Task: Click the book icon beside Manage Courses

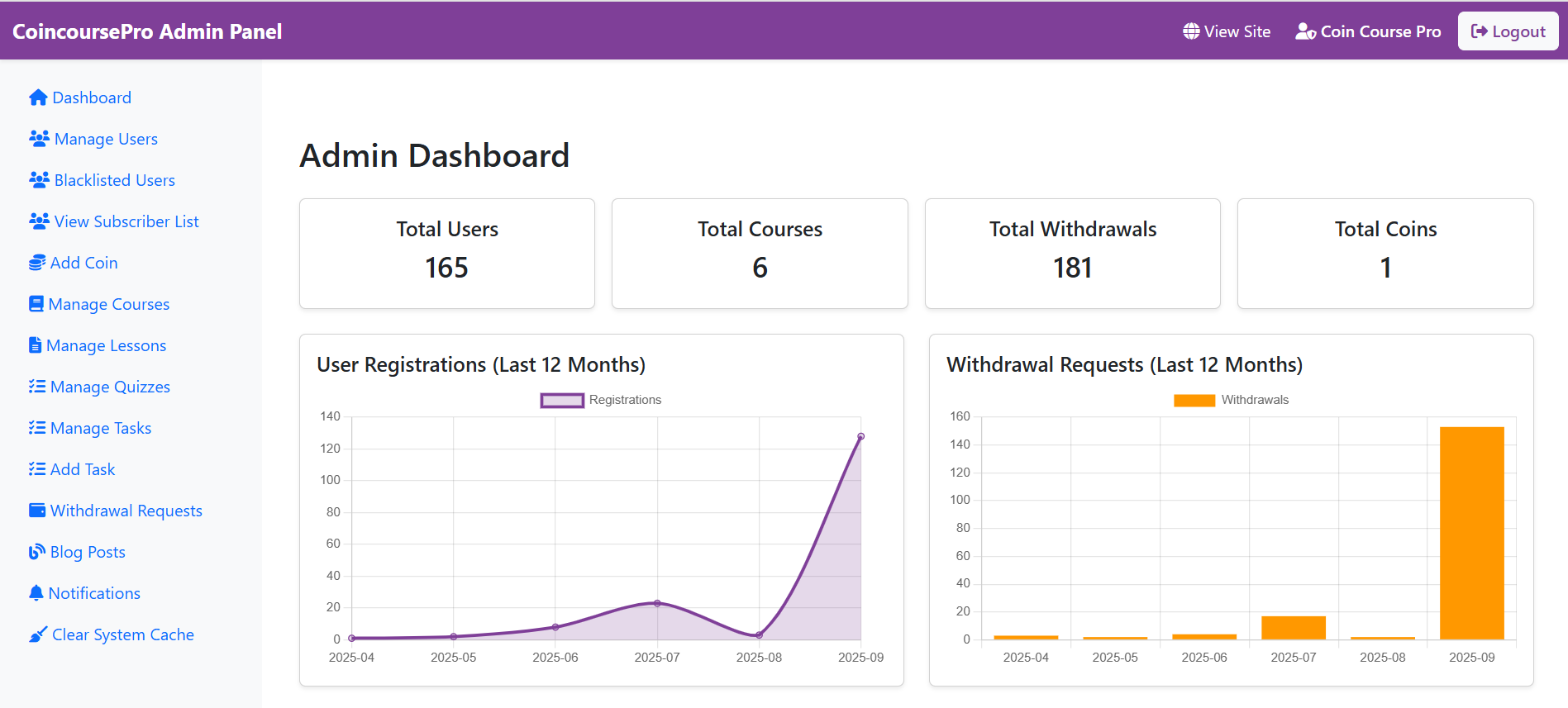Action: coord(36,304)
